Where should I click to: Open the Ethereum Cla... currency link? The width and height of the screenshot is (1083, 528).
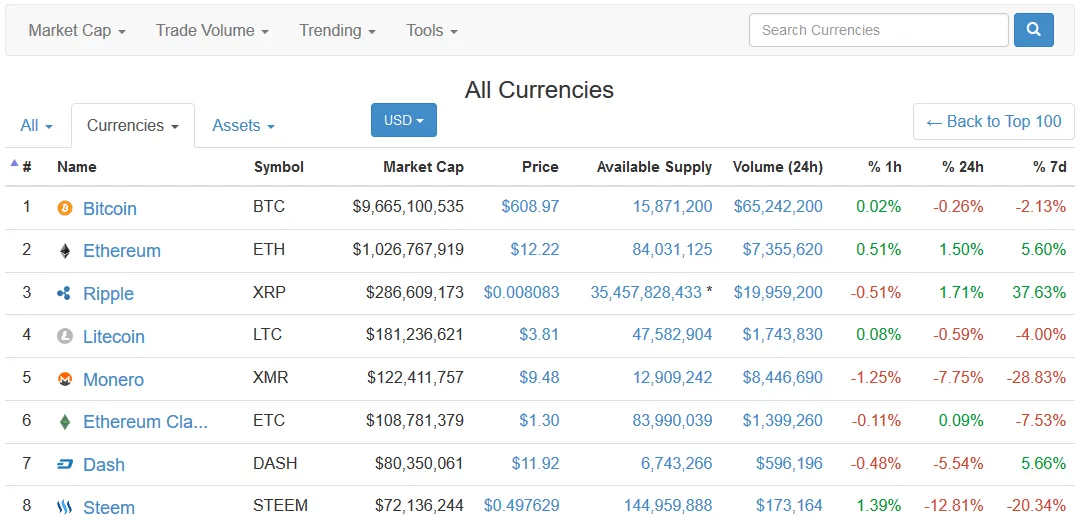(145, 422)
